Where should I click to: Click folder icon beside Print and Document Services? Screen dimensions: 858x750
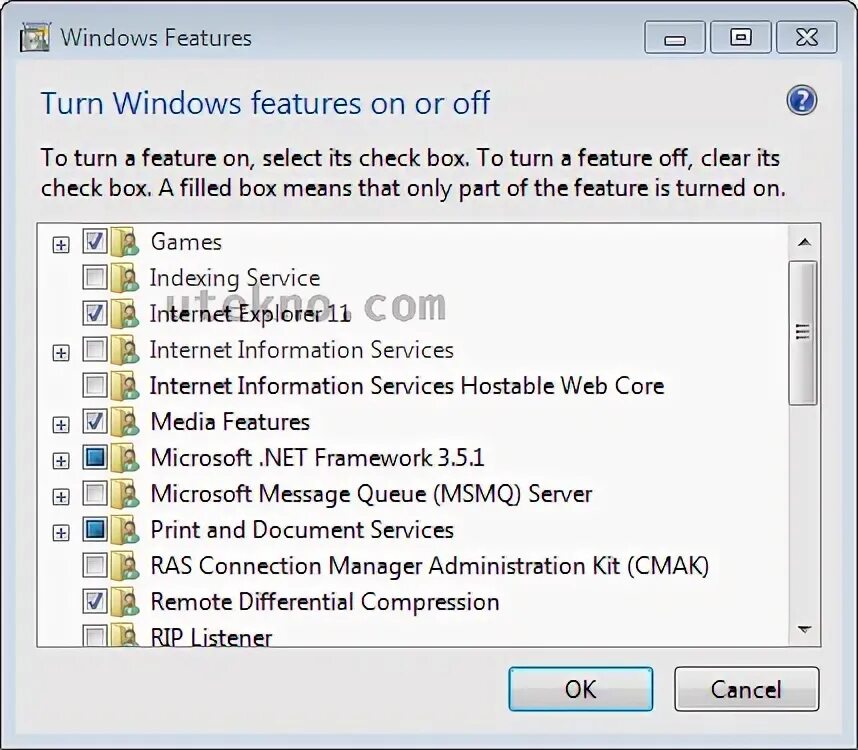coord(125,530)
